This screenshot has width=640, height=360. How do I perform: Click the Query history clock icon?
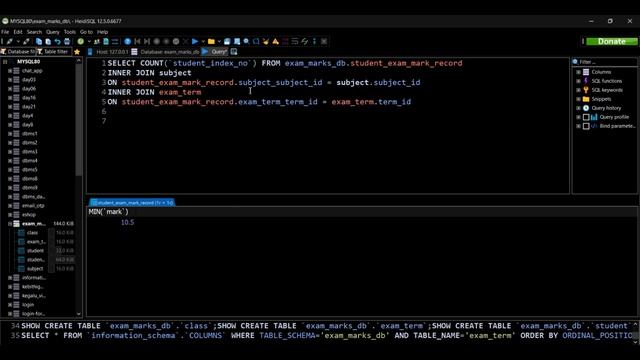pos(586,108)
